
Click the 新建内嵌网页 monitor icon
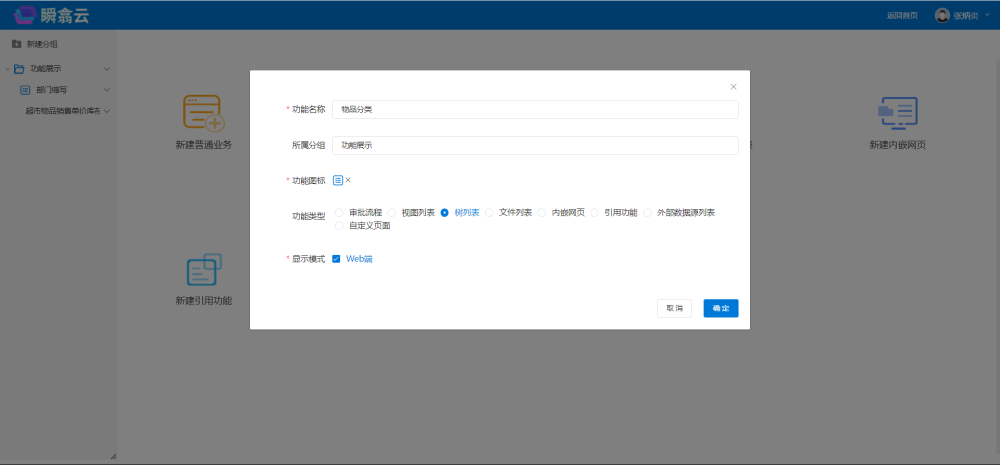point(897,114)
